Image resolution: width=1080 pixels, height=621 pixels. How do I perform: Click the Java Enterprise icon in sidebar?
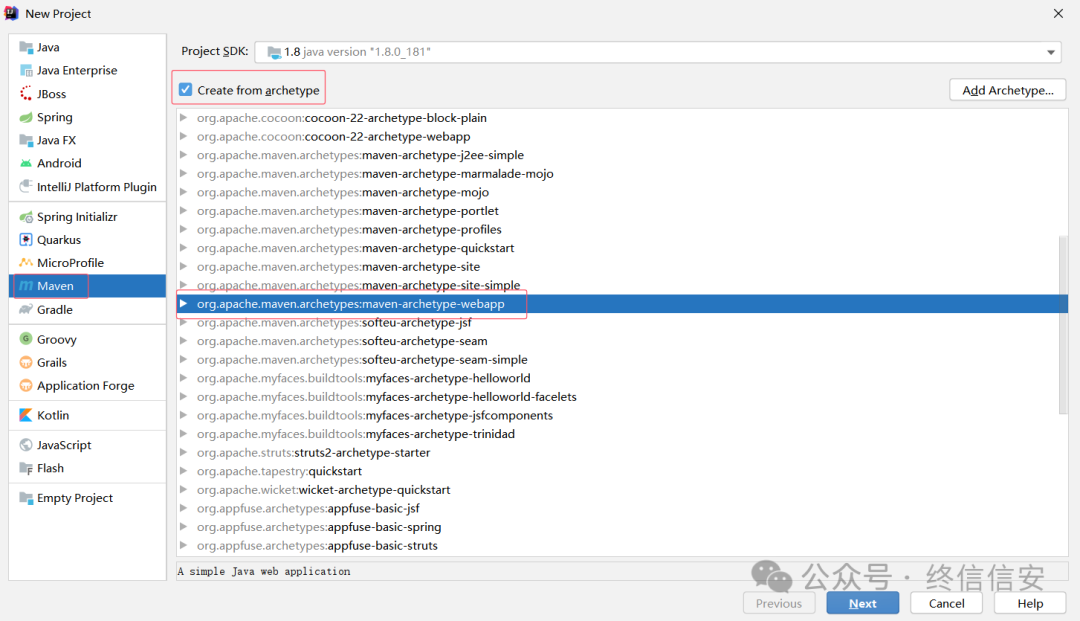click(x=26, y=71)
